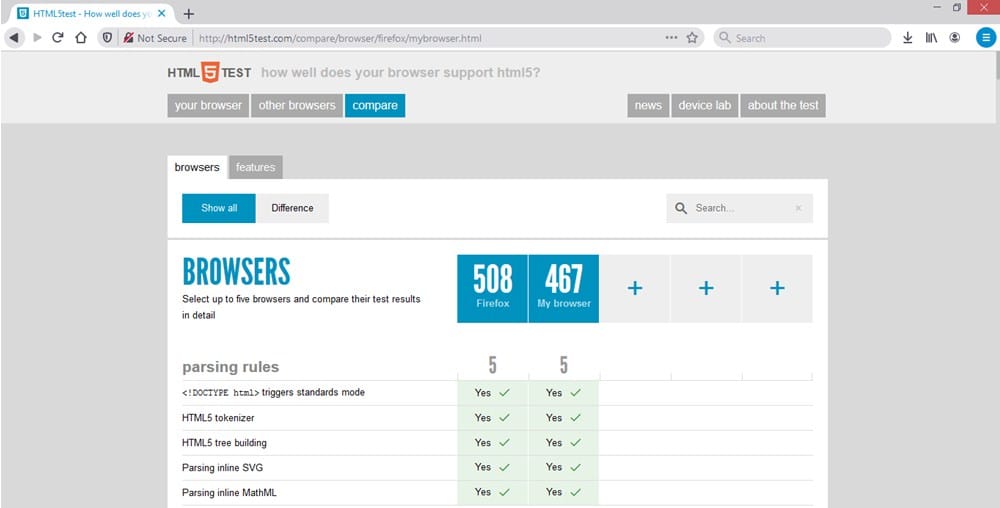Select the HTML5test browser tab

[x=92, y=13]
